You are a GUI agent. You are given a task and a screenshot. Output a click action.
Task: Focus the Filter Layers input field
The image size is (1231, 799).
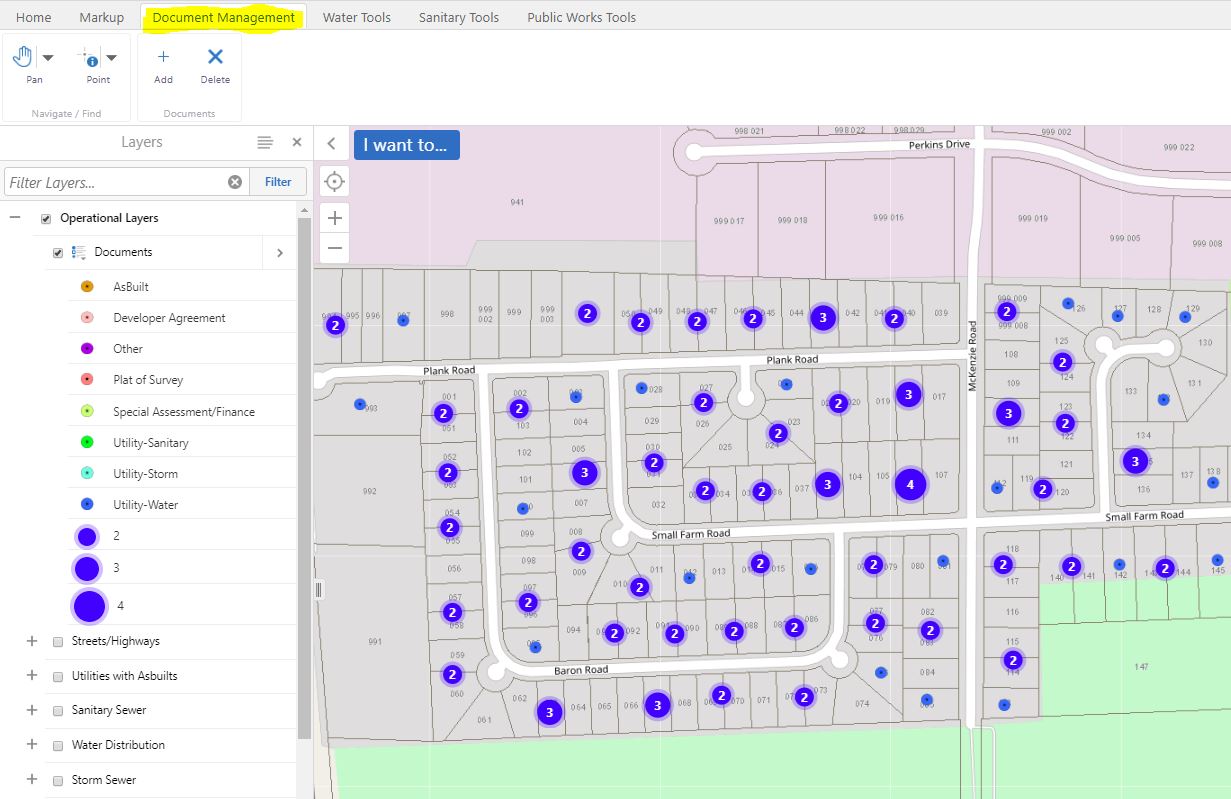click(x=115, y=182)
